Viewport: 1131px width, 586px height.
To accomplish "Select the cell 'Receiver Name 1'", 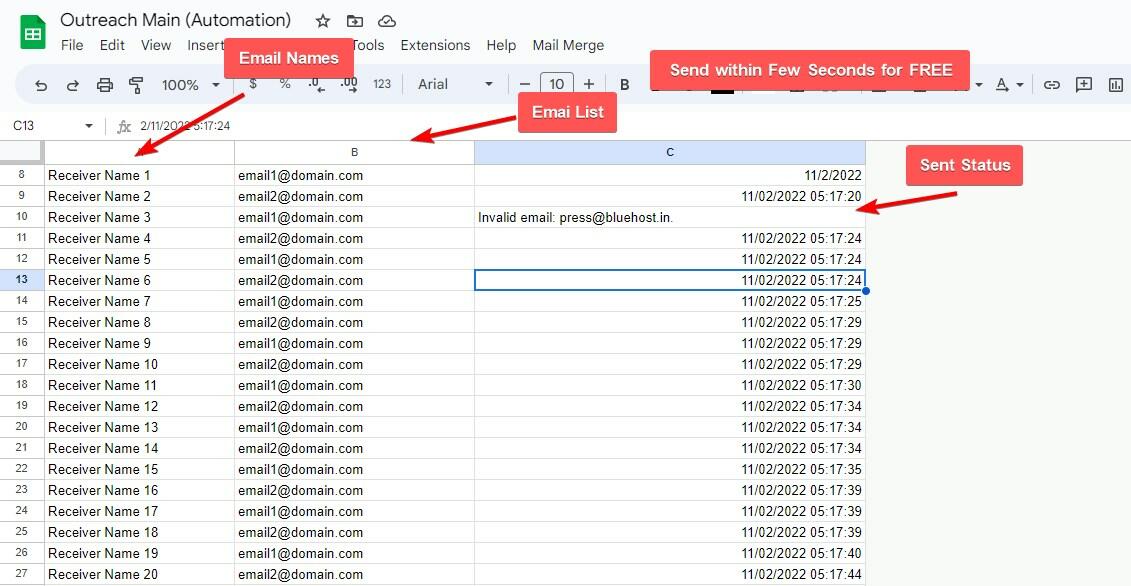I will click(139, 175).
